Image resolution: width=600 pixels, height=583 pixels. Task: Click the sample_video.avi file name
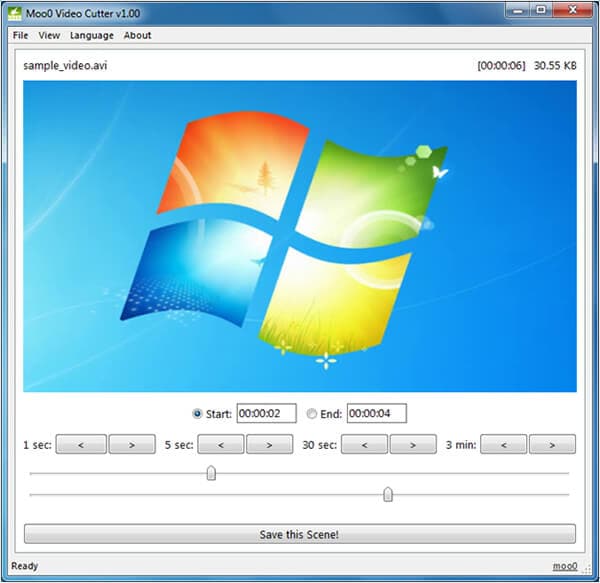(65, 66)
